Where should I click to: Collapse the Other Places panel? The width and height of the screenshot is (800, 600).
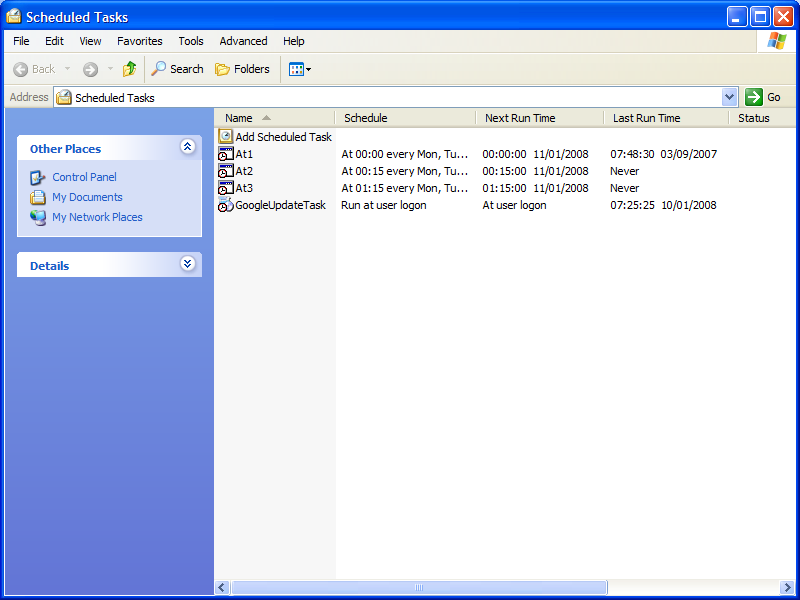point(187,147)
